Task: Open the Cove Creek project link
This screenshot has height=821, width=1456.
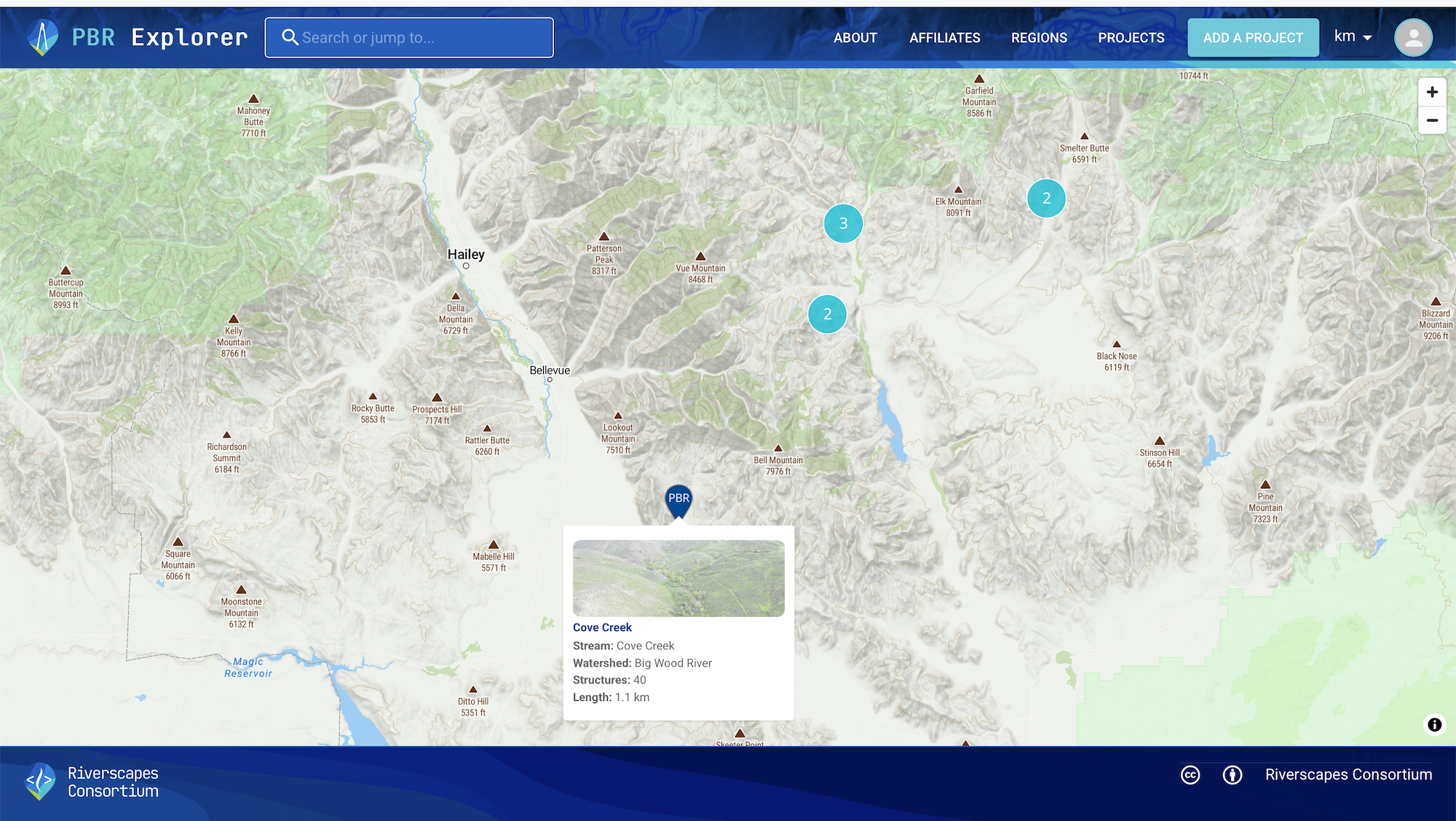Action: click(602, 627)
